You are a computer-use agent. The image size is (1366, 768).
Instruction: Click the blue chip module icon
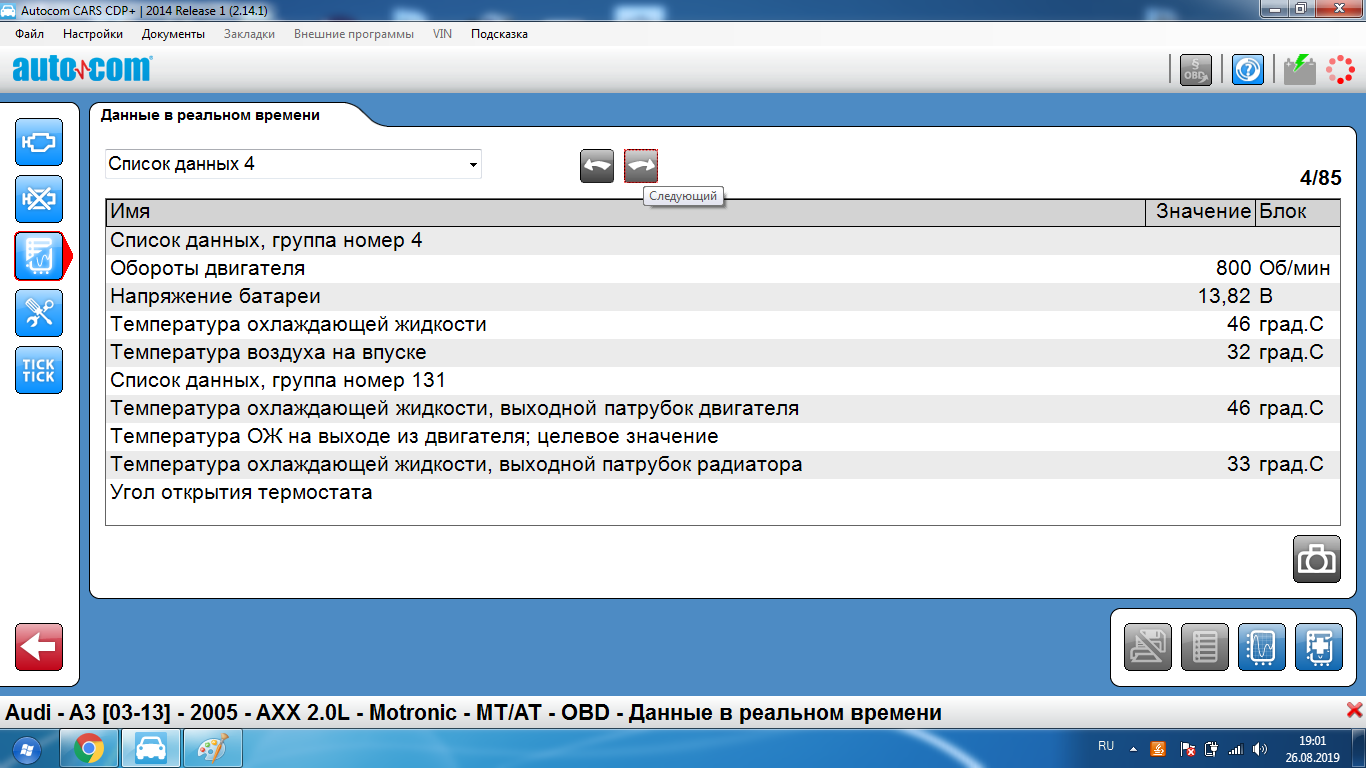point(1319,647)
